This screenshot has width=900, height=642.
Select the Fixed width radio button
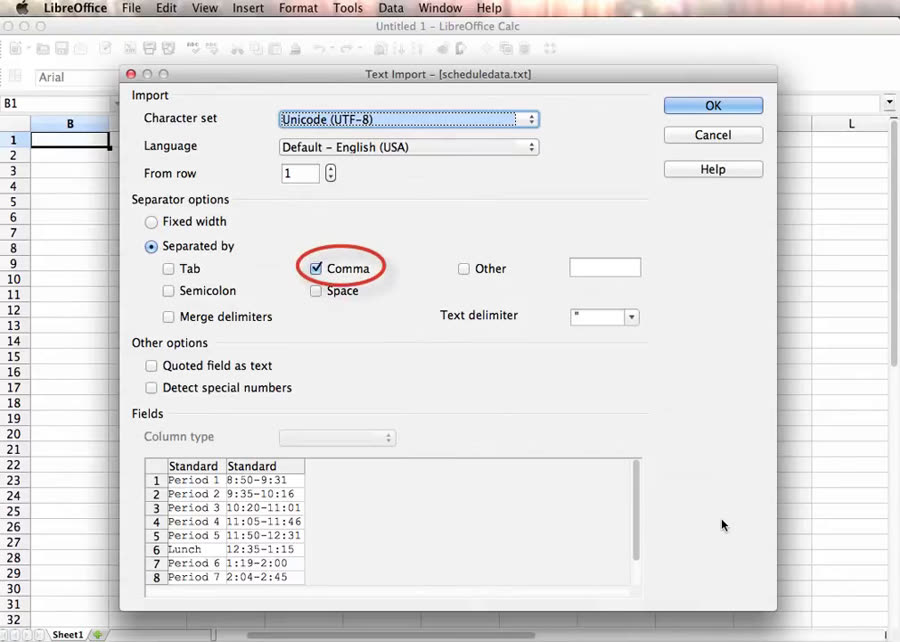[151, 222]
